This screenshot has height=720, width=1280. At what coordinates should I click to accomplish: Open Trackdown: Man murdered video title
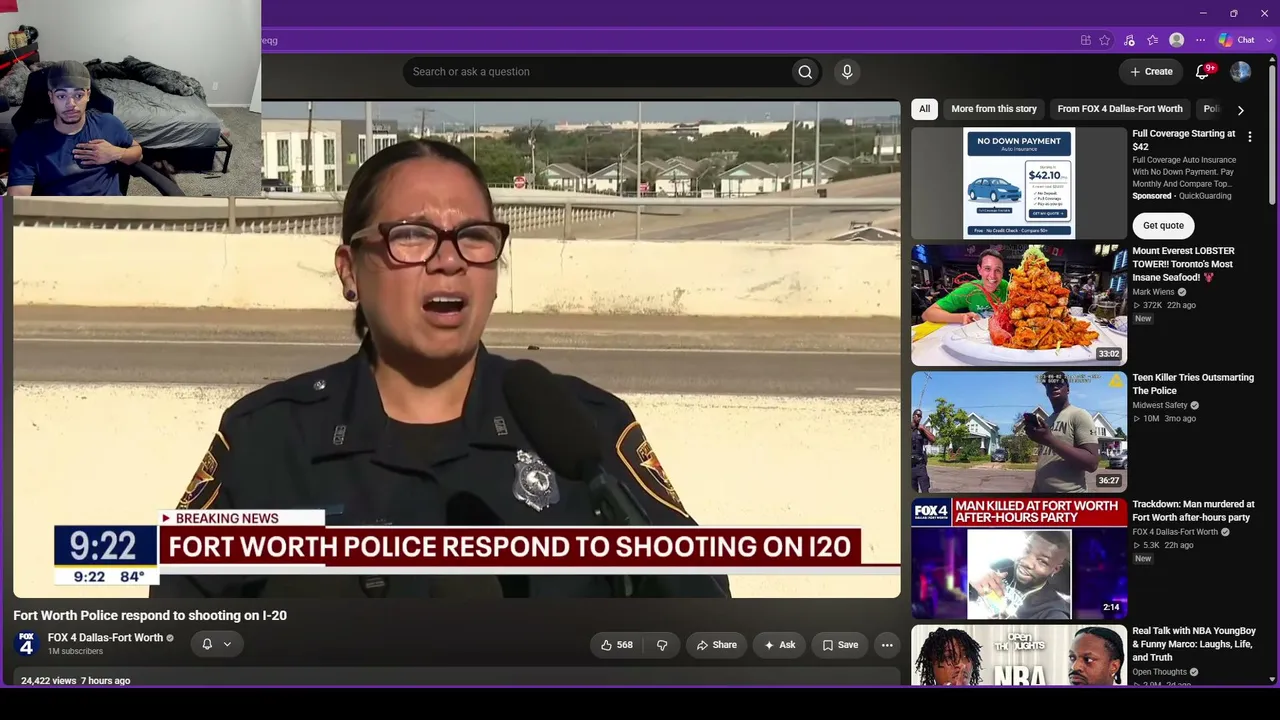point(1193,511)
